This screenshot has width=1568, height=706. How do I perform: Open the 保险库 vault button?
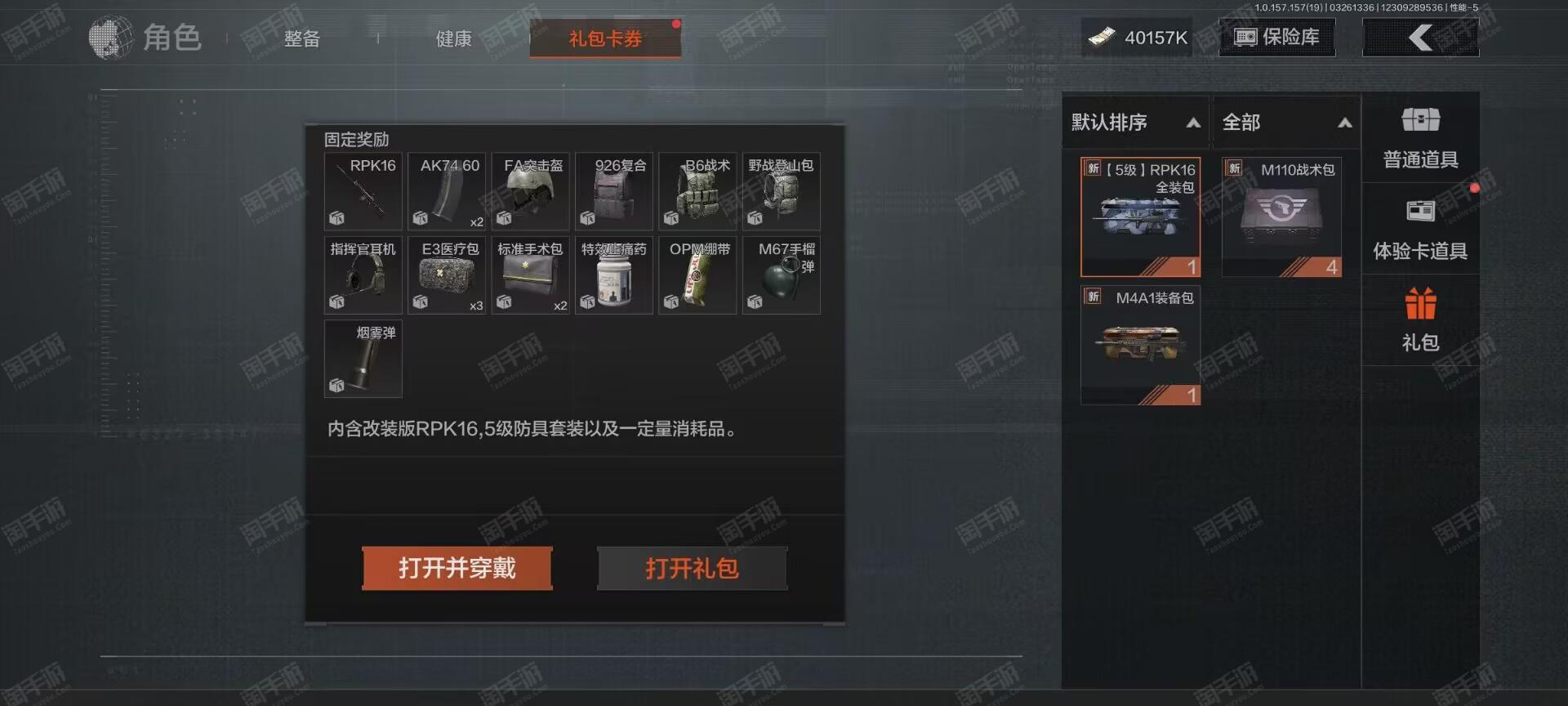click(x=1277, y=37)
